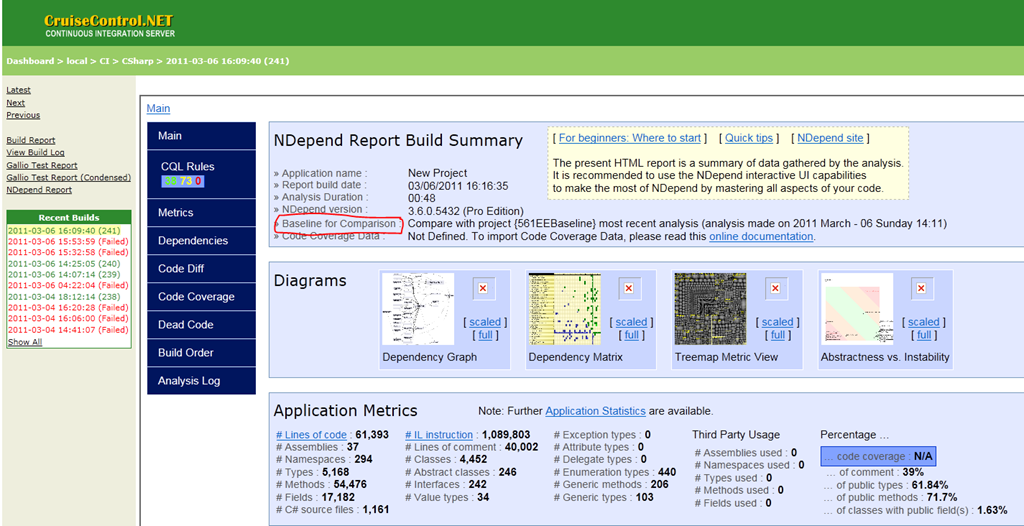This screenshot has height=526, width=1024.
Task: Click broken image icon beside Abstractness vs. Instability
Action: click(x=921, y=288)
